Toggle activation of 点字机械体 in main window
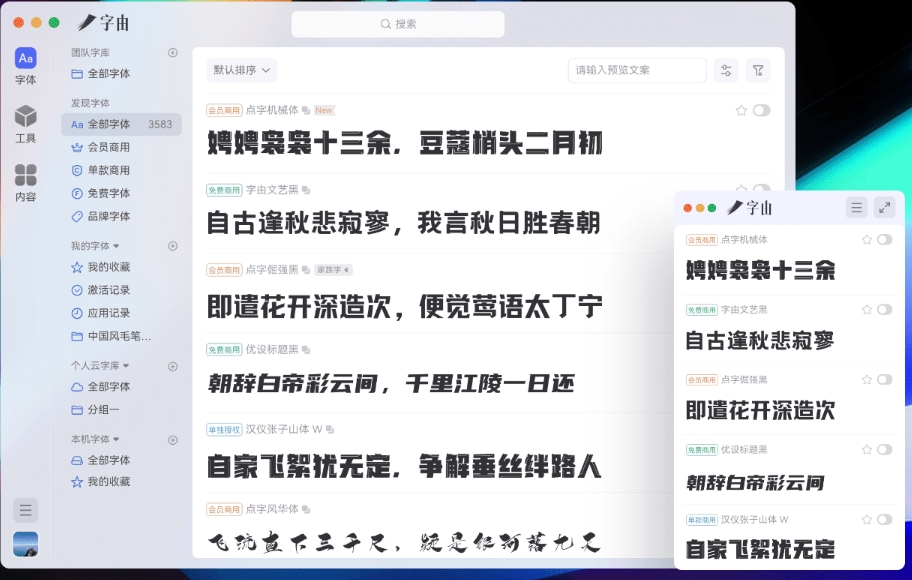 (761, 111)
